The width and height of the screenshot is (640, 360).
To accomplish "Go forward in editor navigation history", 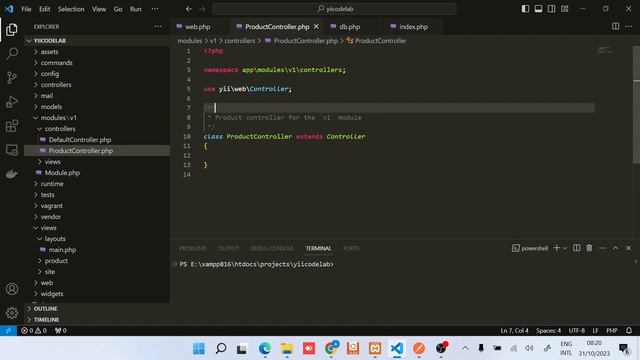I will click(202, 9).
